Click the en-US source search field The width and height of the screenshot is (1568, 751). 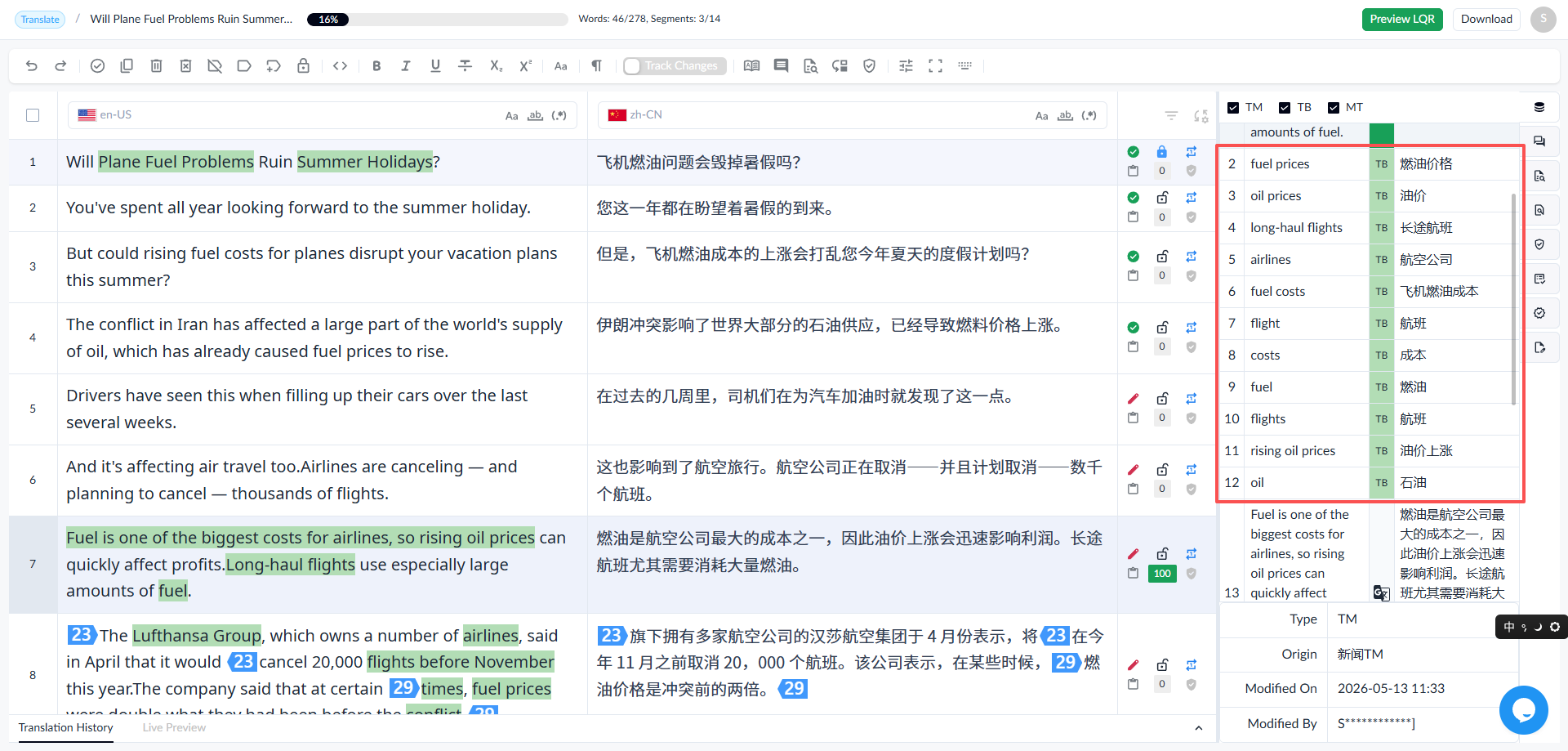(323, 115)
